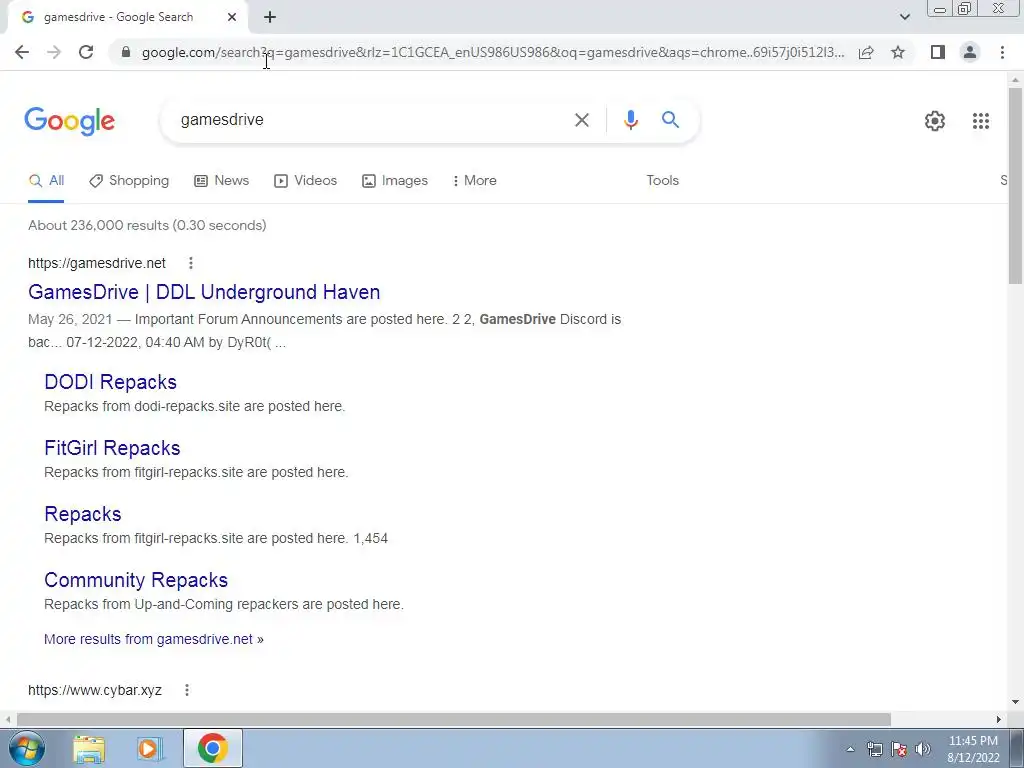
Task: Switch to the Shopping tab
Action: tap(129, 181)
